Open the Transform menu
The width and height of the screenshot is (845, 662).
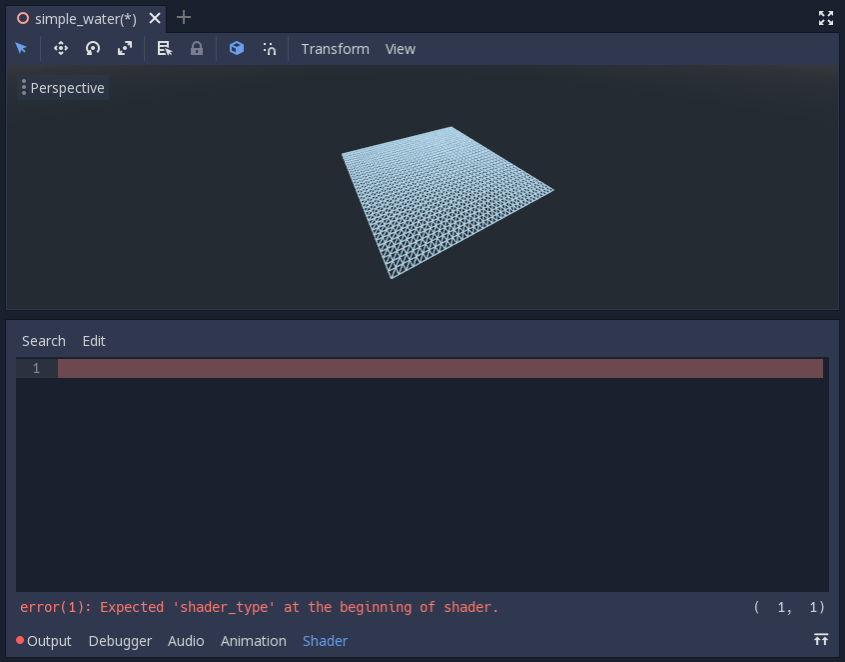335,48
